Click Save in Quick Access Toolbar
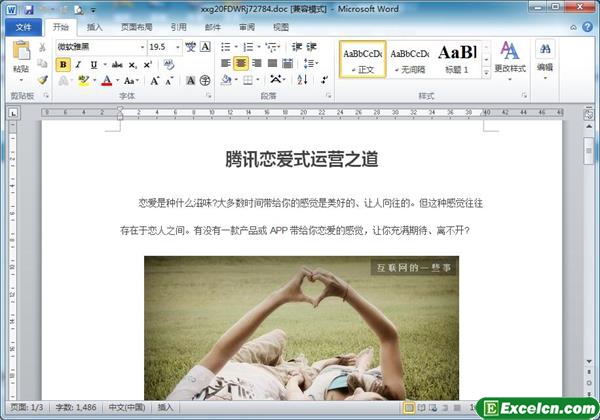 pyautogui.click(x=29, y=9)
